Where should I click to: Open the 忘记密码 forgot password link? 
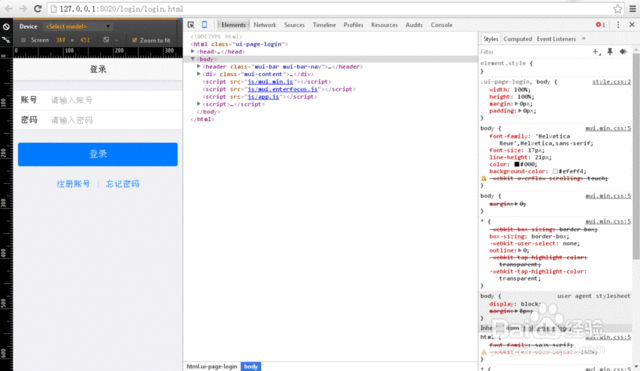point(122,184)
